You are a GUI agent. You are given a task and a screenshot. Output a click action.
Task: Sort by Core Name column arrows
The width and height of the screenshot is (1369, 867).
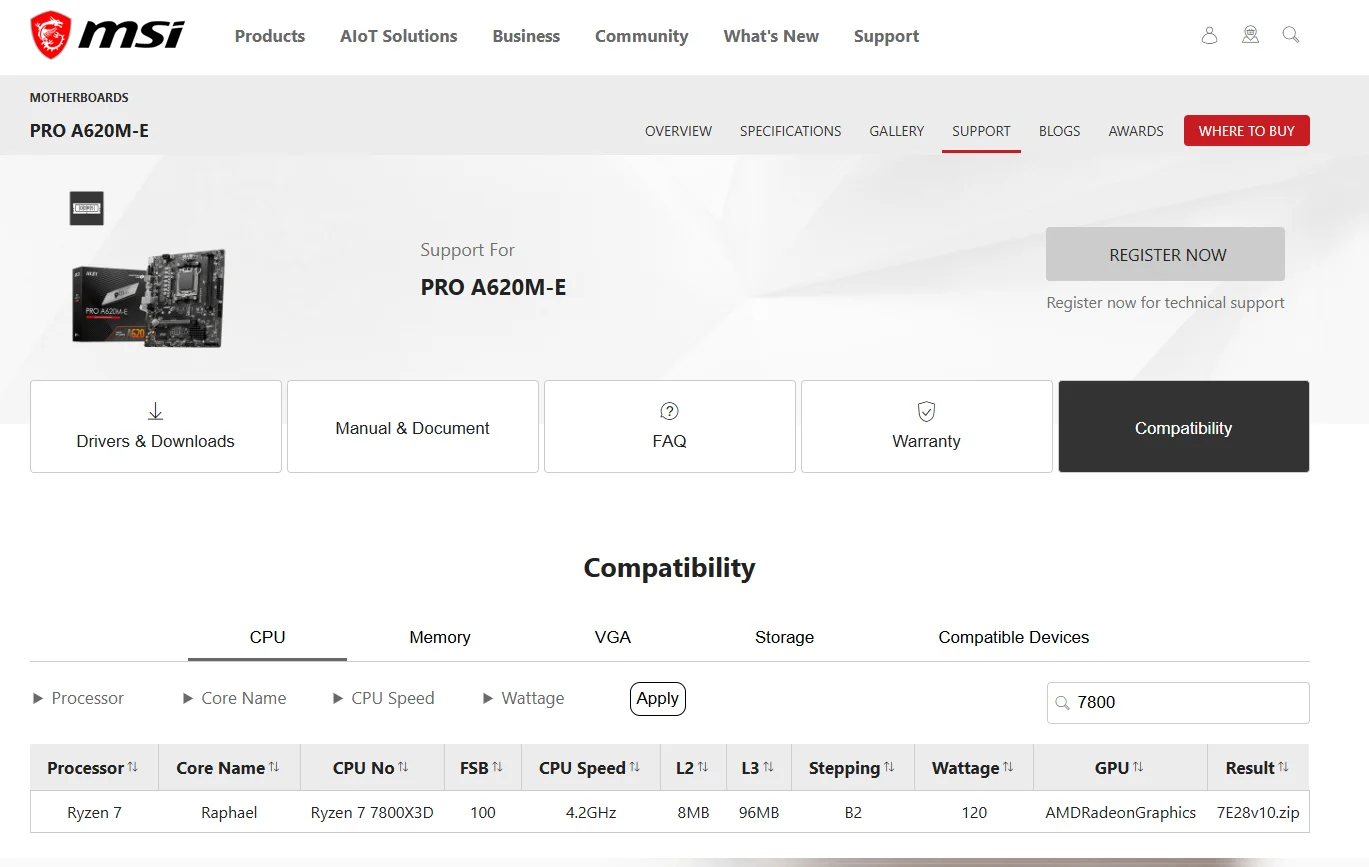[x=274, y=767]
